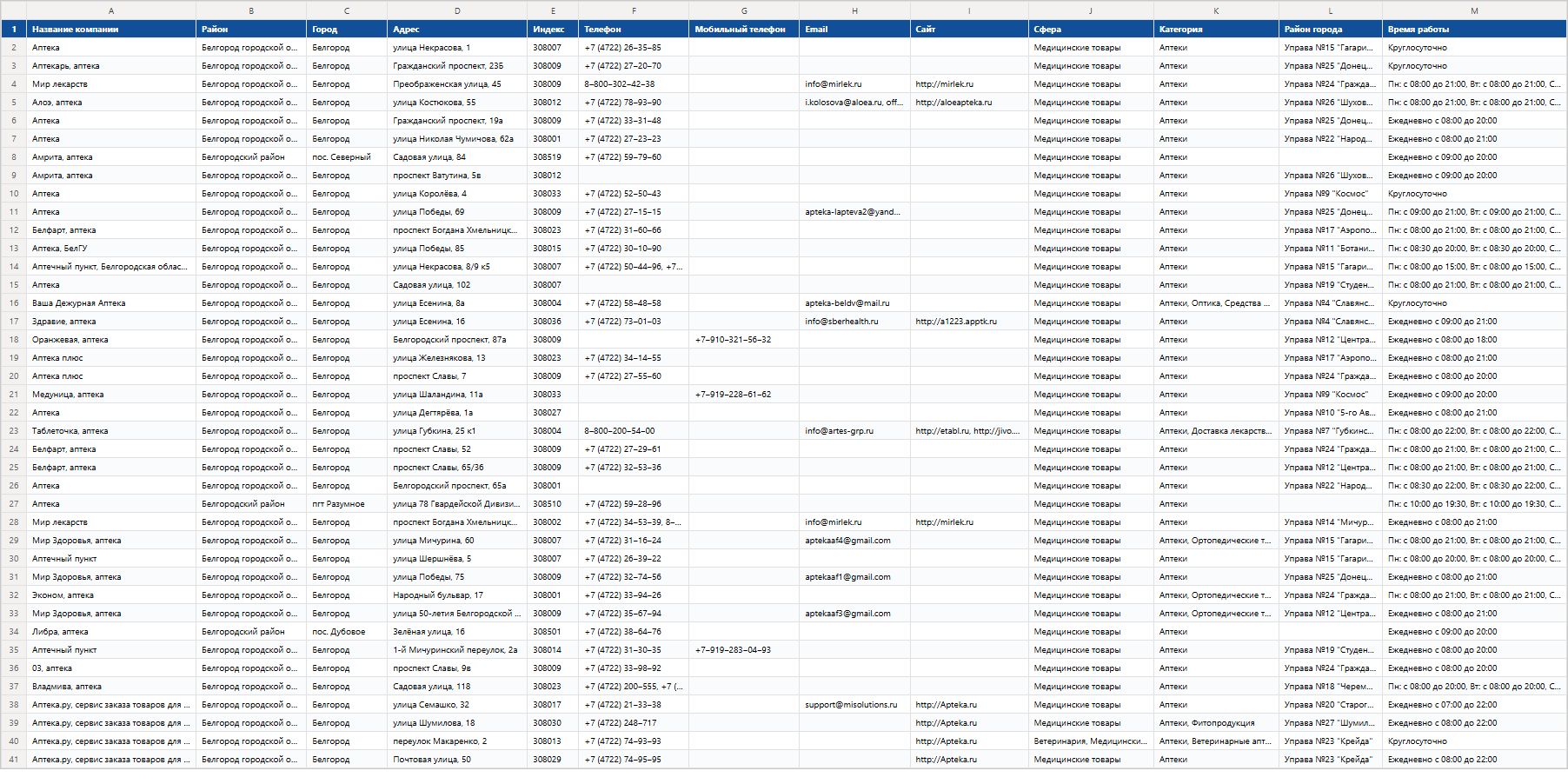This screenshot has width=1568, height=784.
Task: Click category cell 'Аптеки, Фитопродукция'
Action: pos(1216,723)
